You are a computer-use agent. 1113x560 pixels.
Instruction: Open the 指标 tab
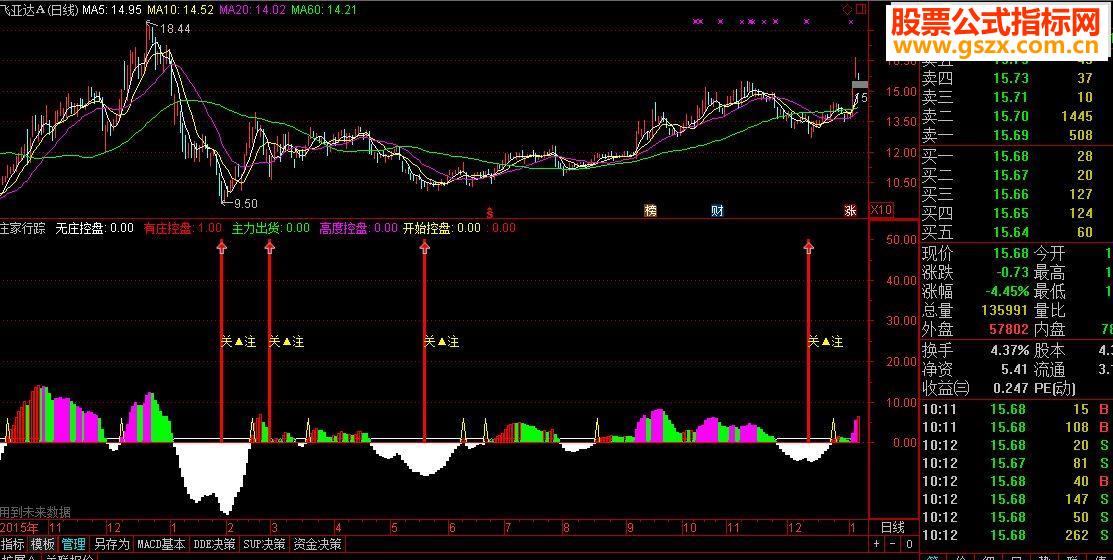point(12,544)
